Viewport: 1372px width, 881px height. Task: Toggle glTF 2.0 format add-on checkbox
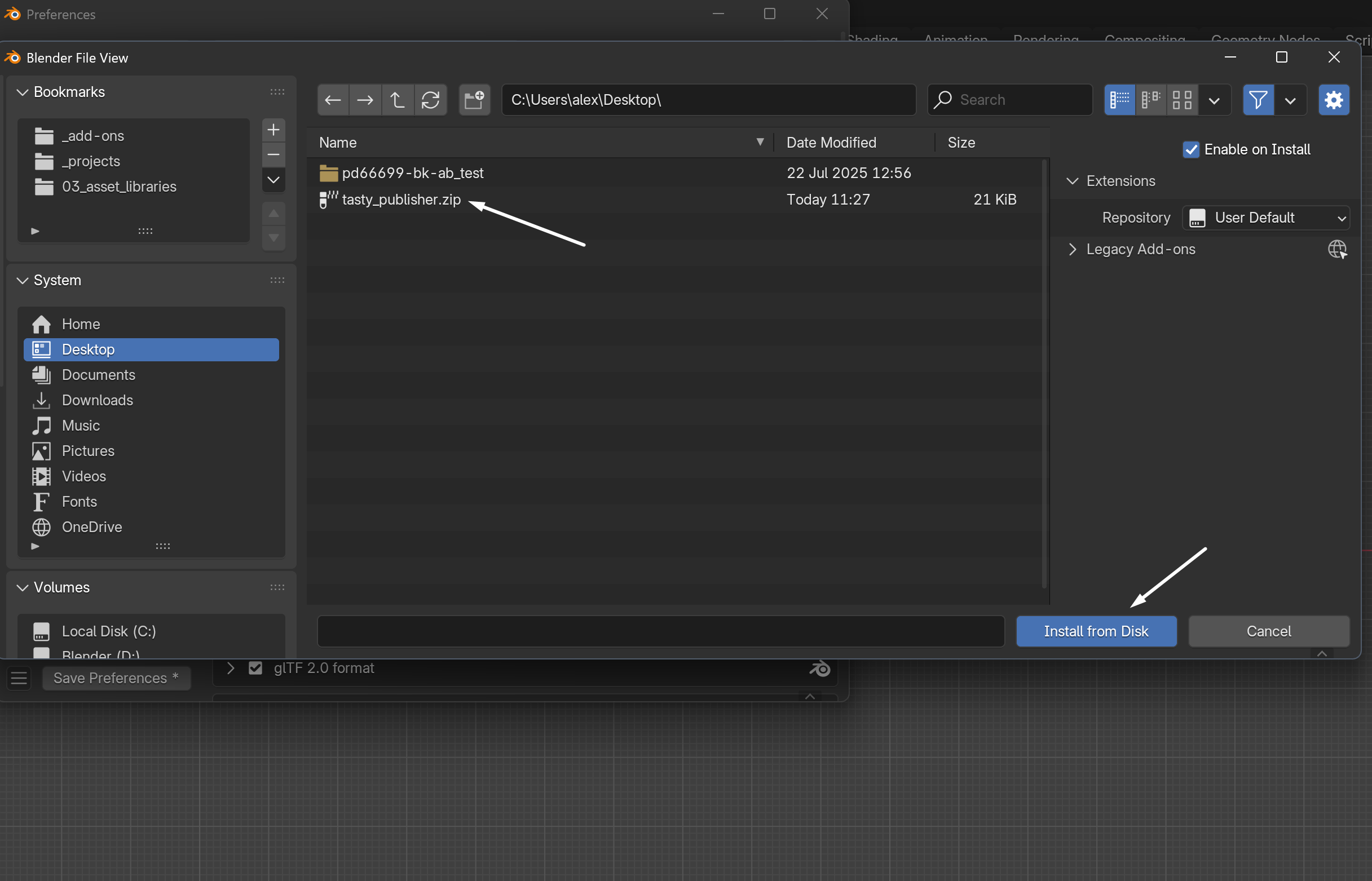pyautogui.click(x=255, y=668)
